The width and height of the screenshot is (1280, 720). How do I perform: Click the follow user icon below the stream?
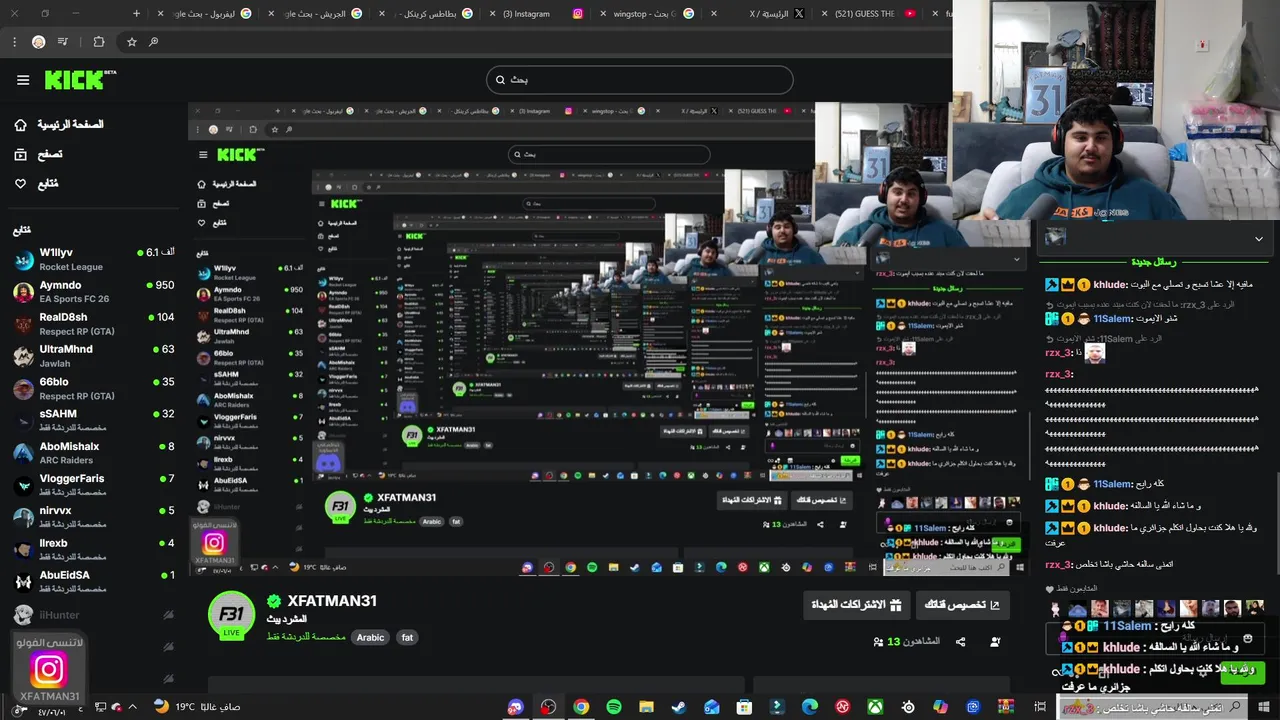tap(995, 641)
